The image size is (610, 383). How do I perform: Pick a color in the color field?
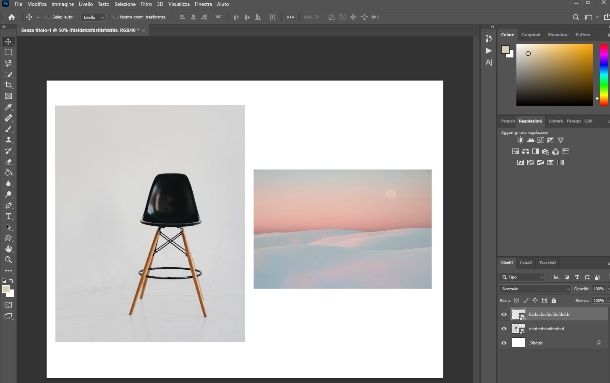point(554,74)
